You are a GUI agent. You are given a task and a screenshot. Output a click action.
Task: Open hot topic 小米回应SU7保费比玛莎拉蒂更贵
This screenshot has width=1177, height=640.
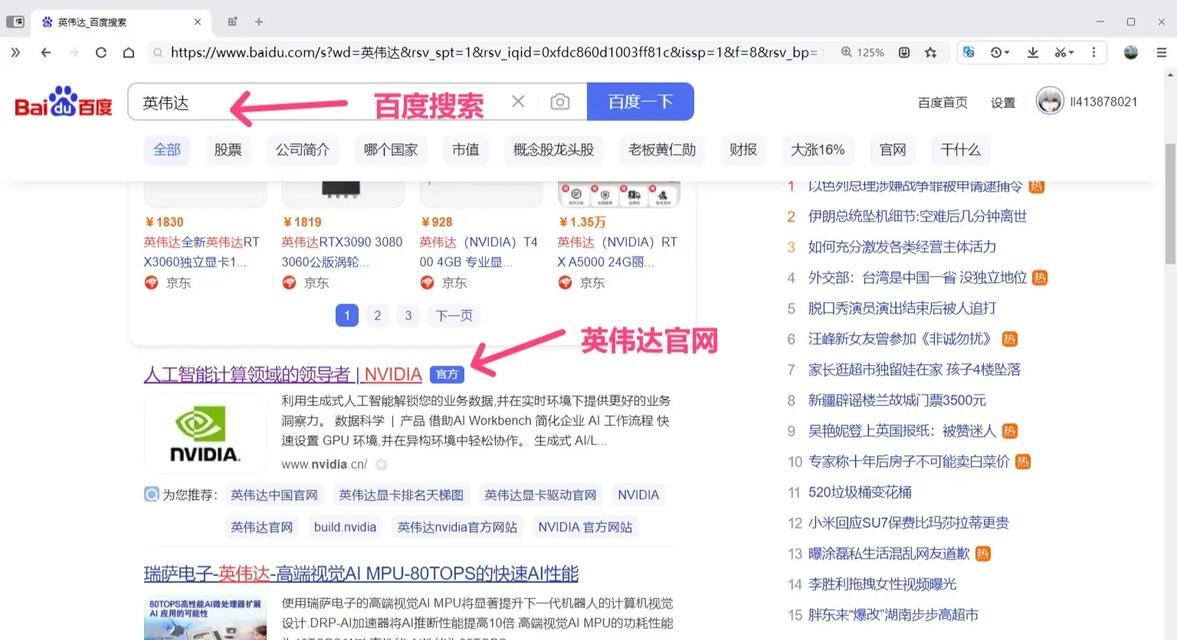[x=908, y=522]
